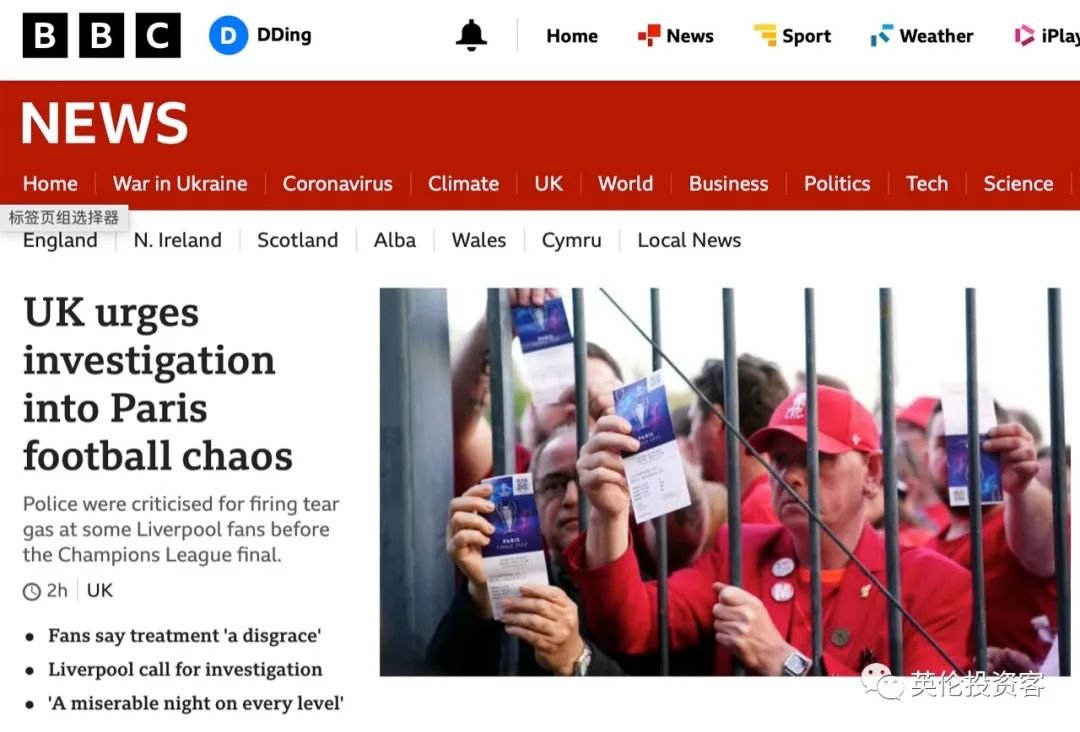This screenshot has width=1080, height=732.
Task: Open the headline about Paris football chaos
Action: [158, 384]
